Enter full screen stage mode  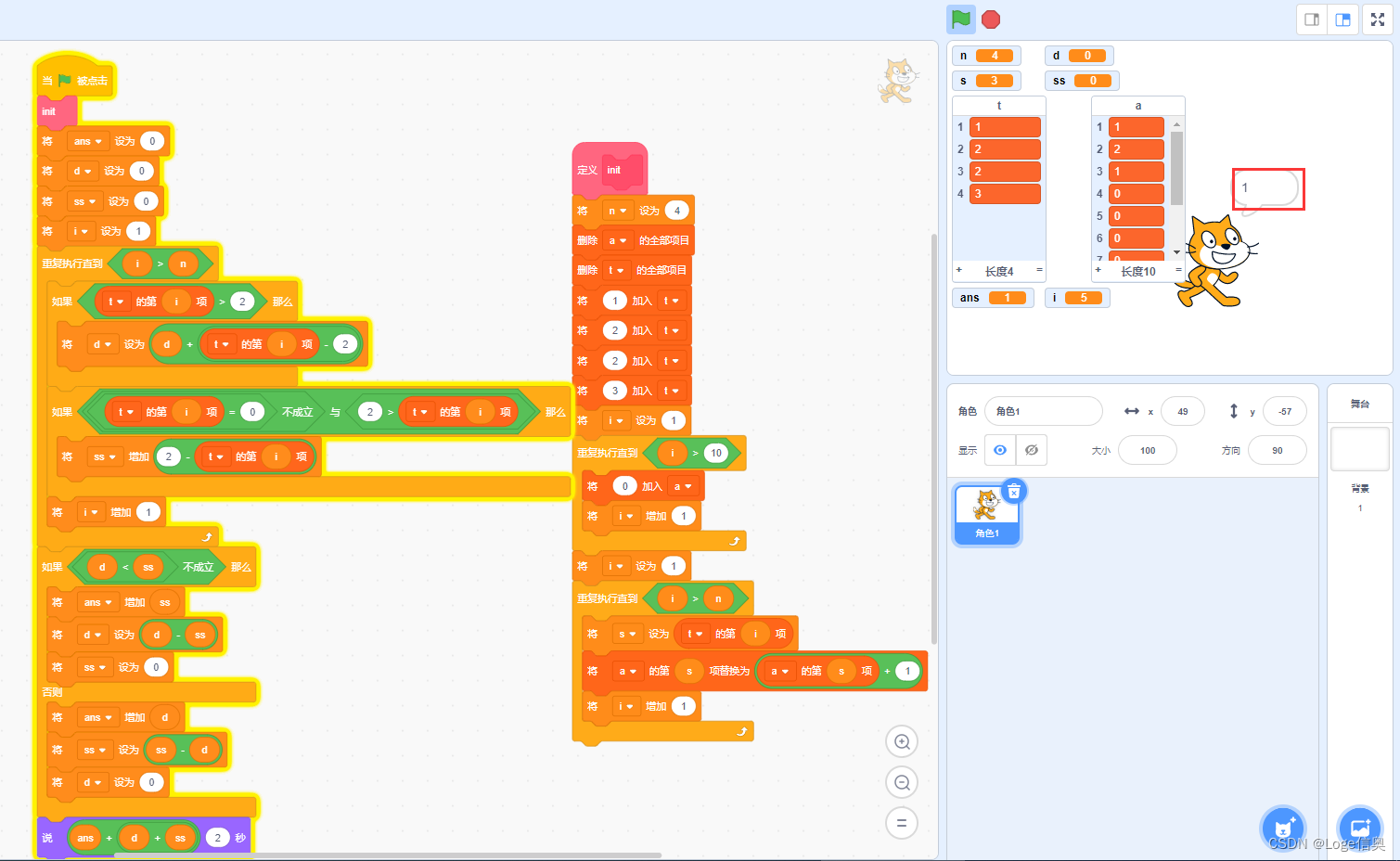(x=1378, y=19)
